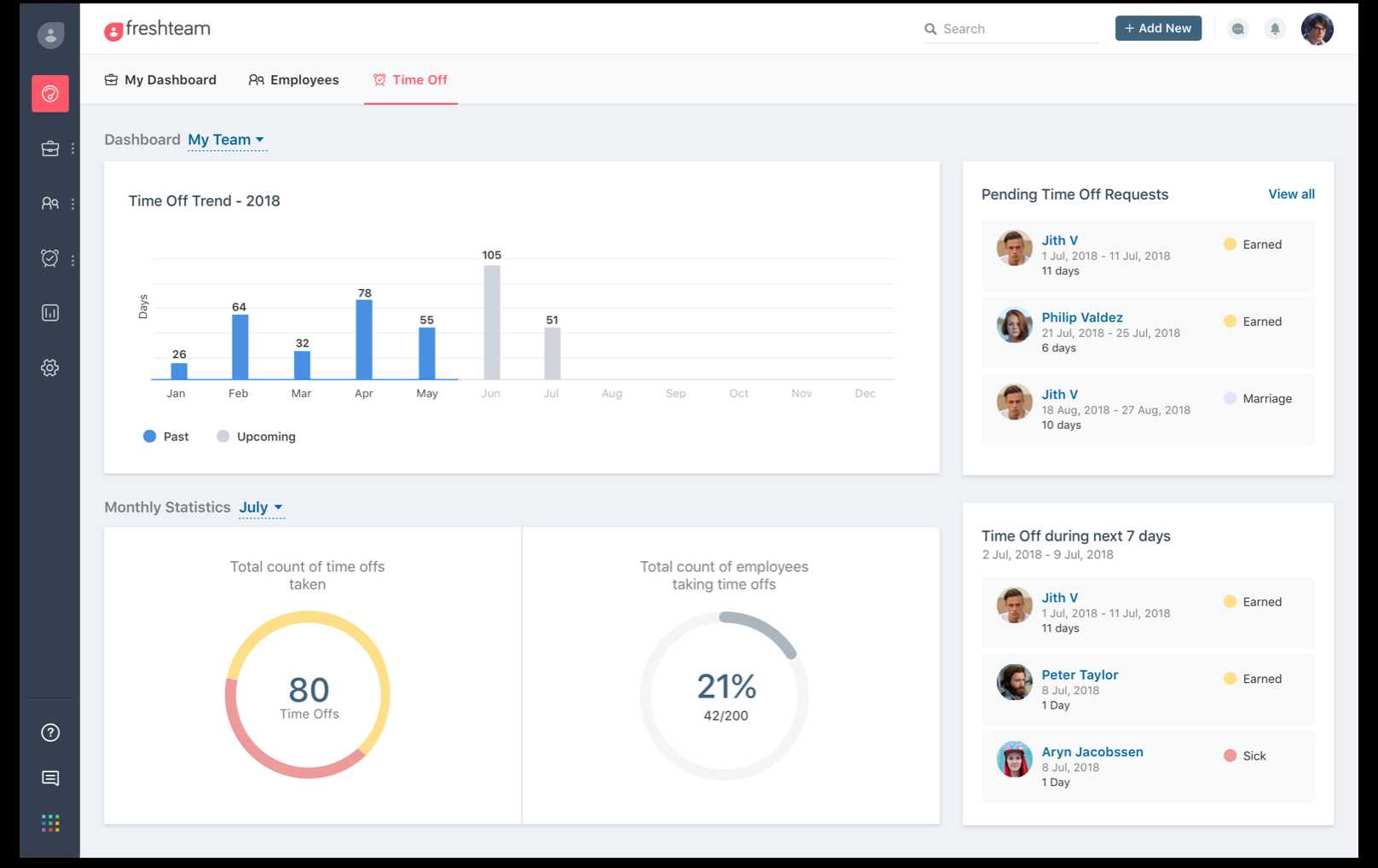
Task: Open Settings via the gear icon
Action: click(x=49, y=367)
